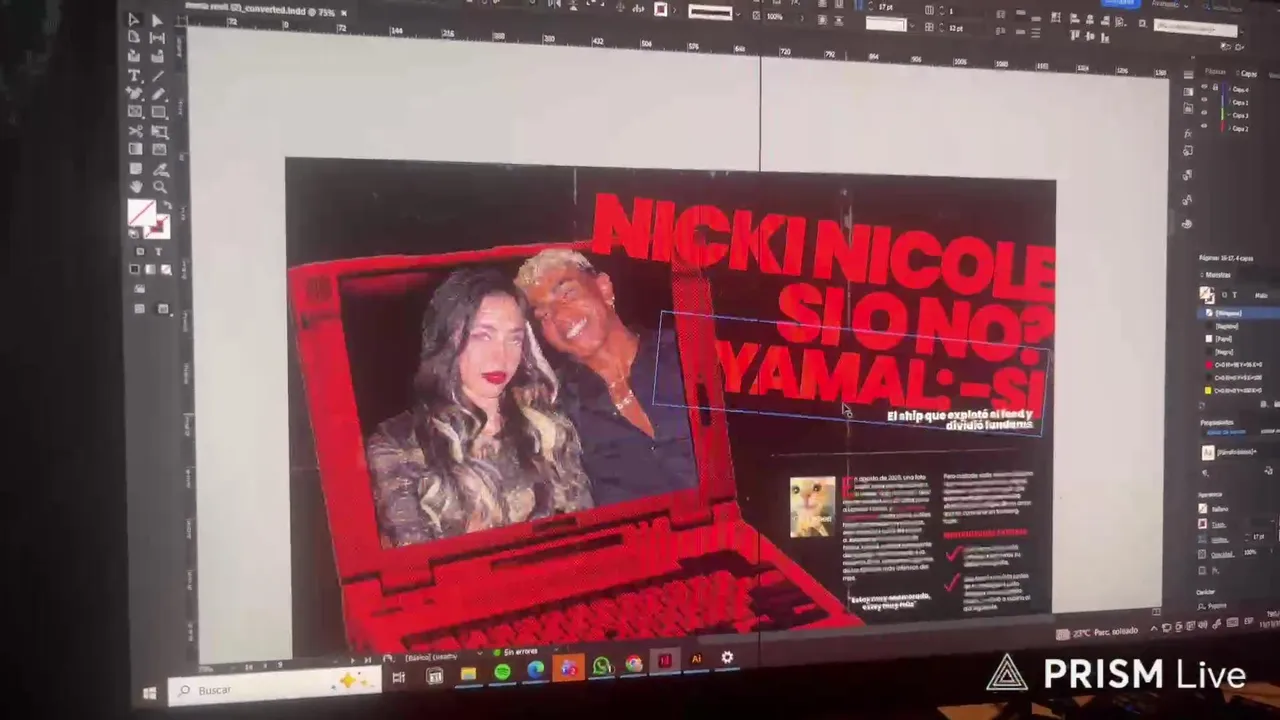
Task: Select the YAMAL headline text frame
Action: pyautogui.click(x=851, y=375)
